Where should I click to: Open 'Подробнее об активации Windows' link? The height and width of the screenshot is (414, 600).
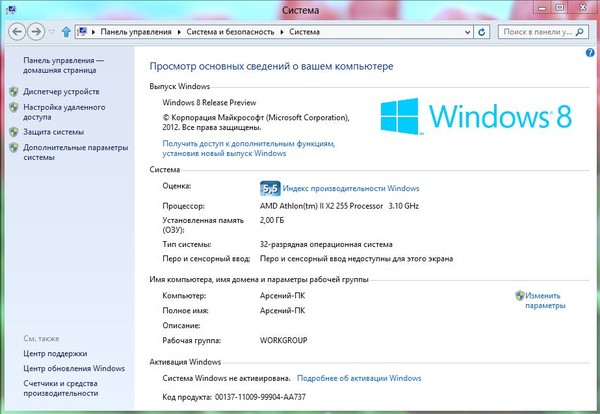click(x=359, y=378)
